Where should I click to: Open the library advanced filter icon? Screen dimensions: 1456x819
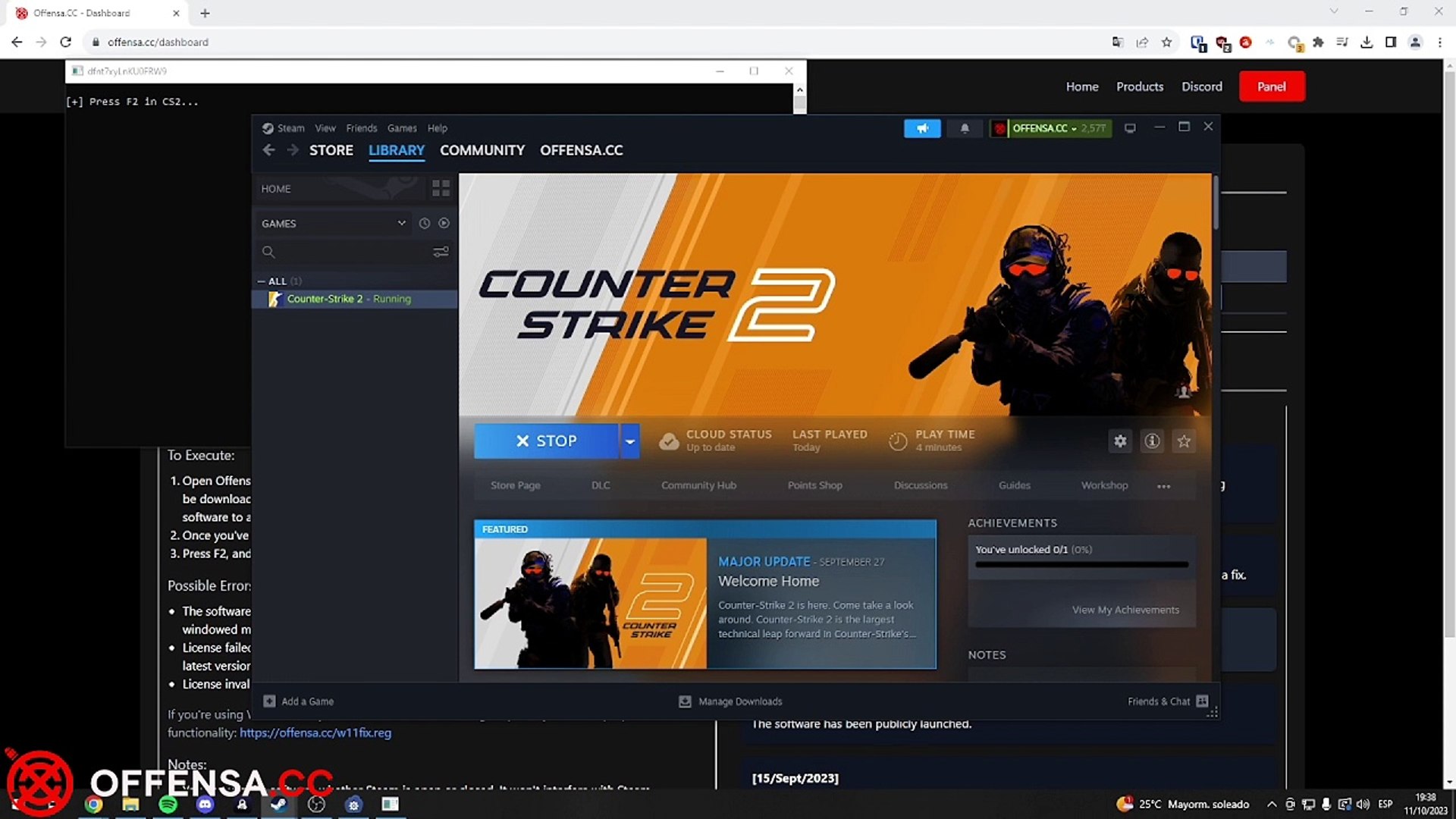[441, 251]
